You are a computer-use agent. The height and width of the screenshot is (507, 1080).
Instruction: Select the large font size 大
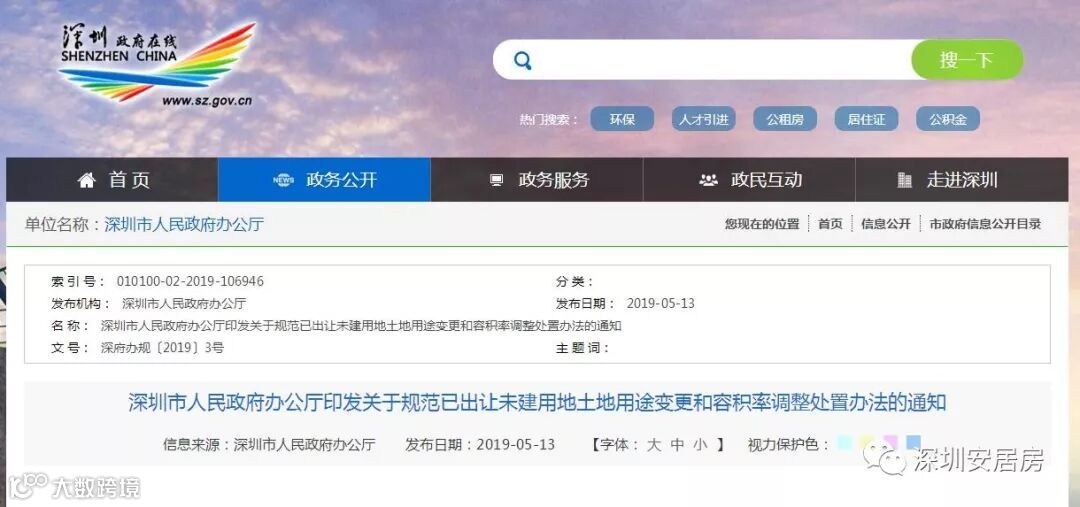(654, 445)
